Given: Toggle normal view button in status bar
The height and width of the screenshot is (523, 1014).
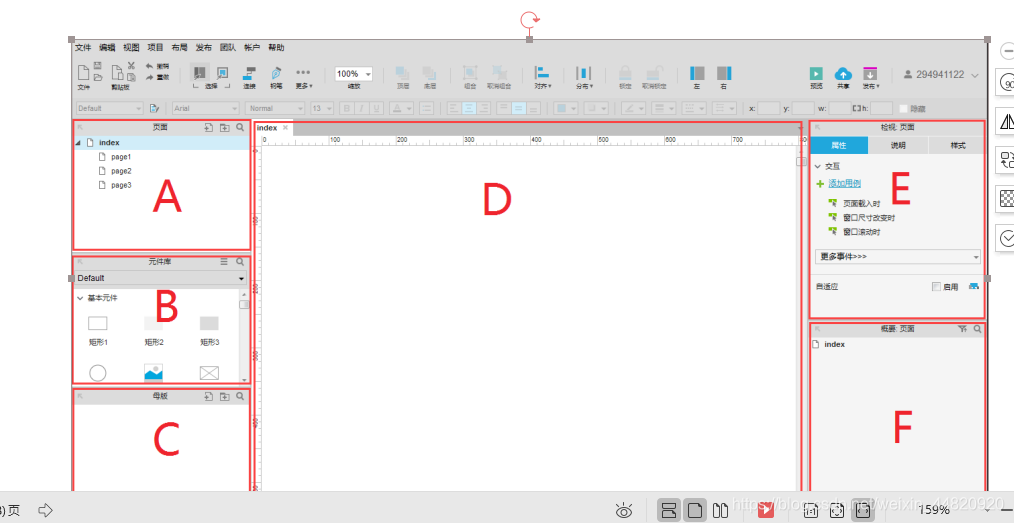Looking at the screenshot, I should coord(669,509).
